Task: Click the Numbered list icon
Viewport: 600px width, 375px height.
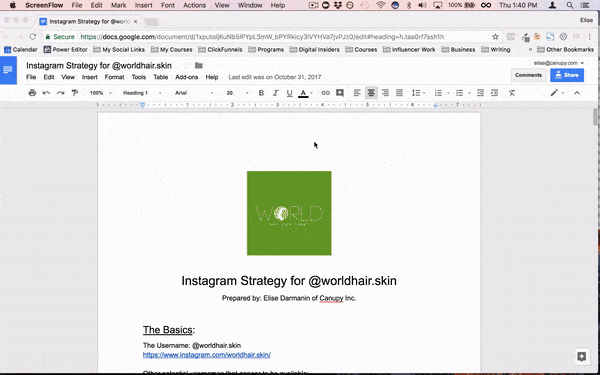Action: coord(439,93)
